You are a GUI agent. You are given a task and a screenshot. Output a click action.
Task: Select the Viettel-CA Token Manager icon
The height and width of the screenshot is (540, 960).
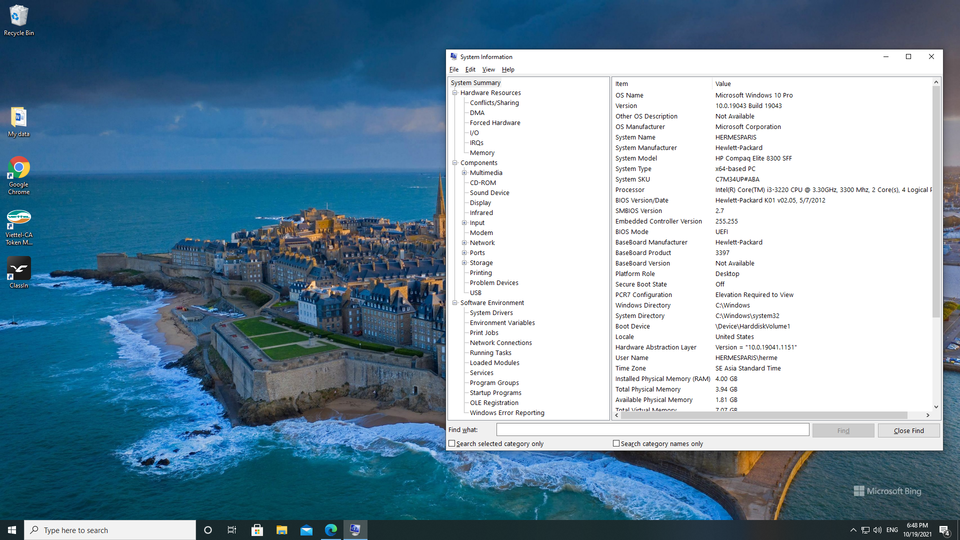(18, 227)
